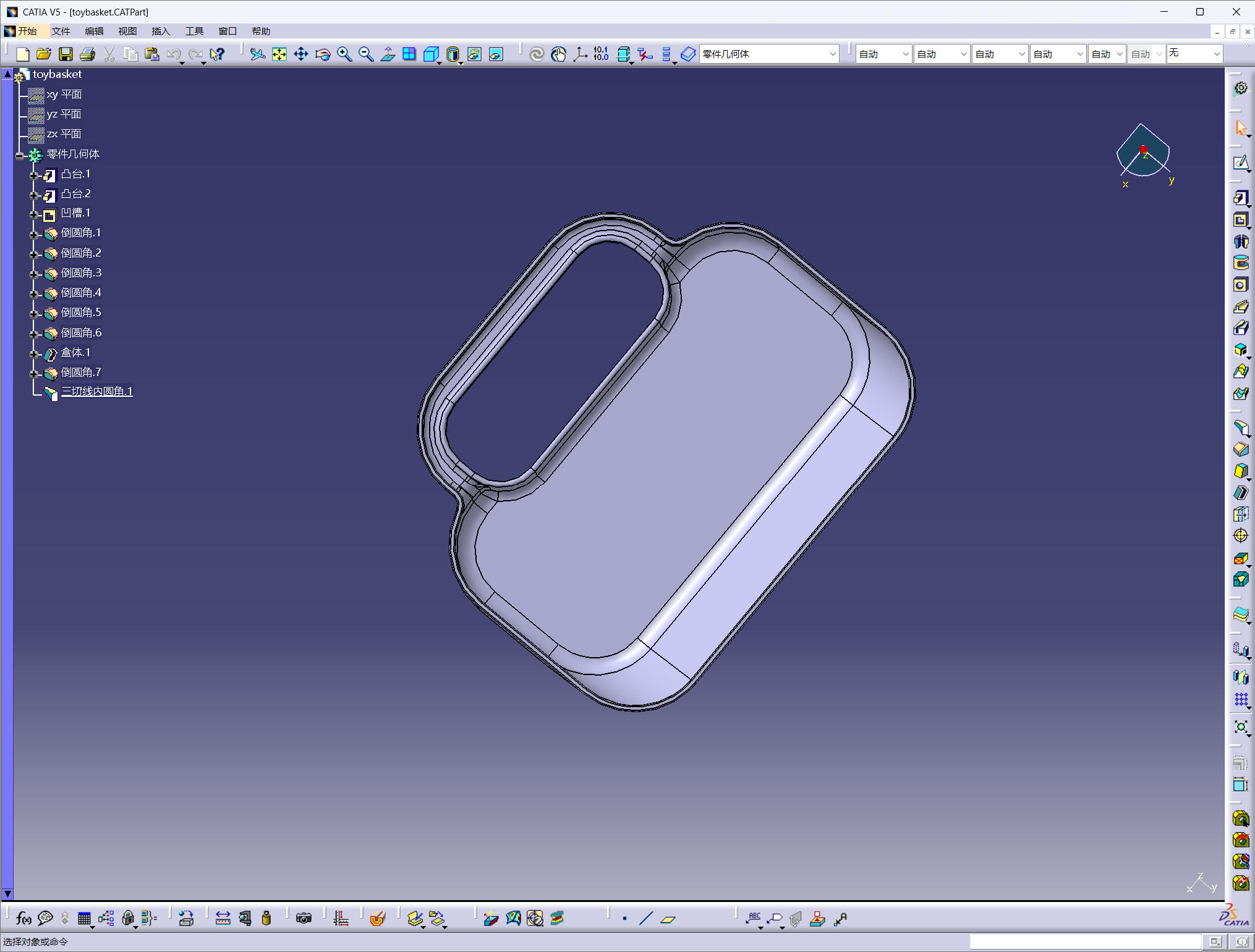Click the Fit All In view icon
1255x952 pixels.
[x=279, y=54]
